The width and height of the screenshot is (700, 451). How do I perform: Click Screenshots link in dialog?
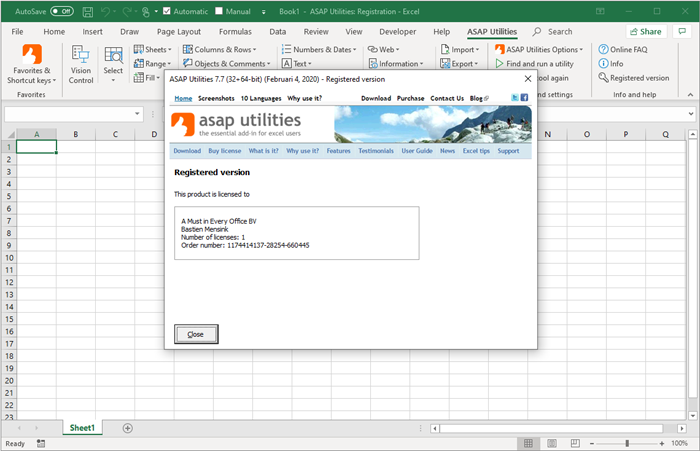(x=216, y=98)
